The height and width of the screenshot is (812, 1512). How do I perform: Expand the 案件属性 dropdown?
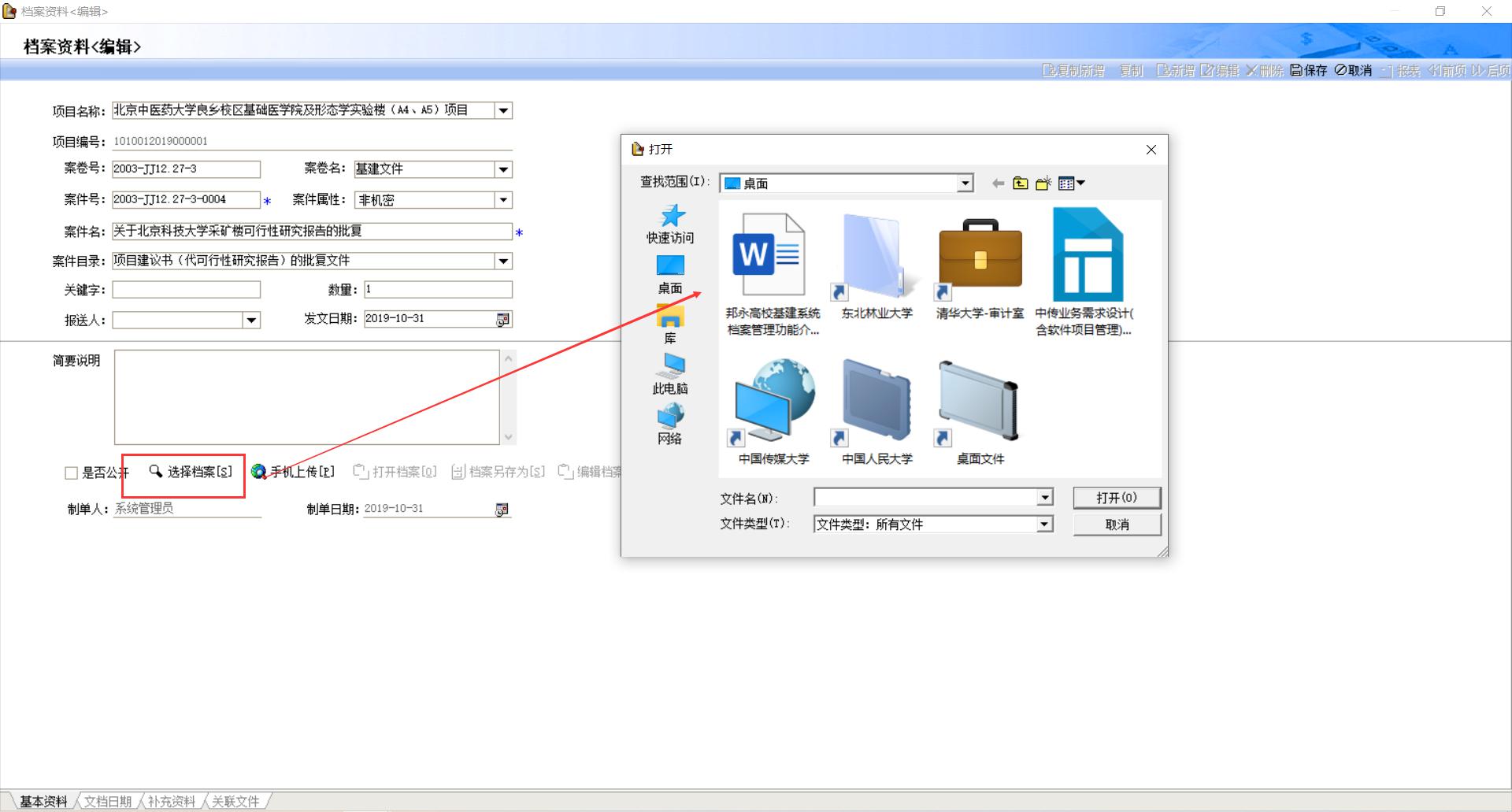(x=503, y=200)
